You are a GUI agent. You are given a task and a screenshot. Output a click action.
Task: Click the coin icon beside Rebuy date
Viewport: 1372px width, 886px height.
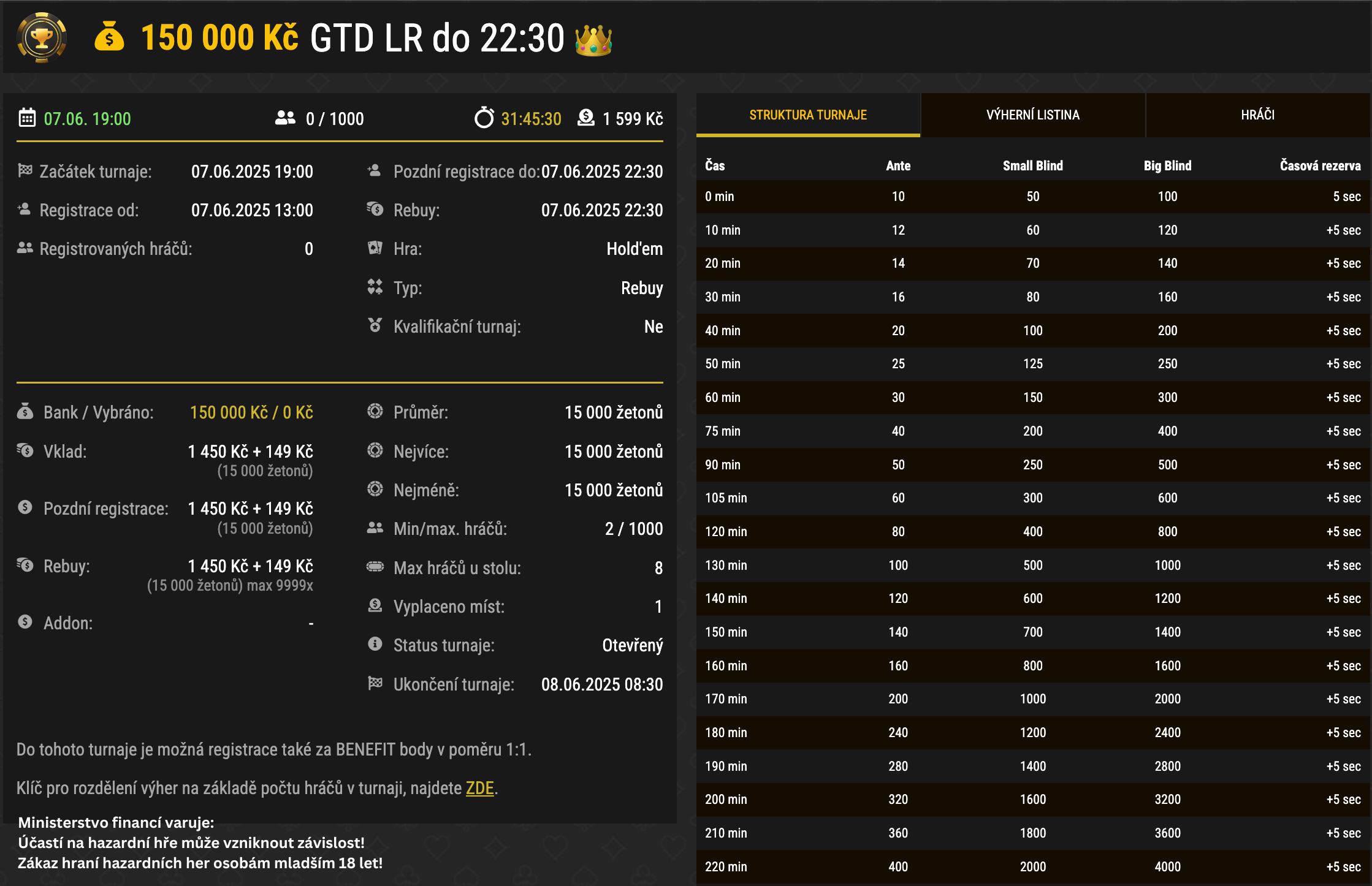375,210
